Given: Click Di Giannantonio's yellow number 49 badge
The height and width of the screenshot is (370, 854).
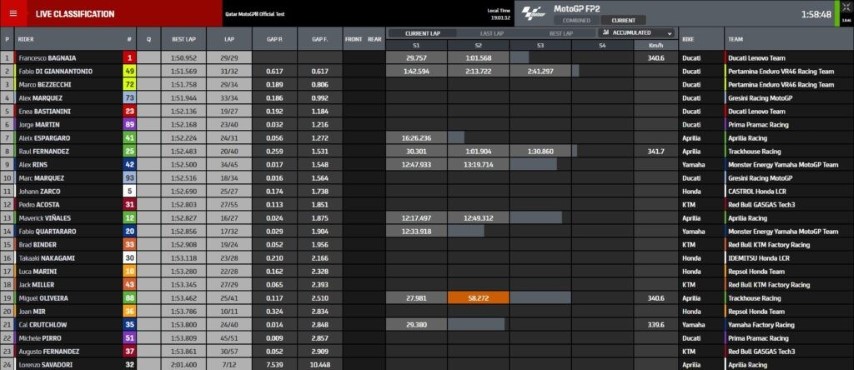Looking at the screenshot, I should click(x=130, y=71).
